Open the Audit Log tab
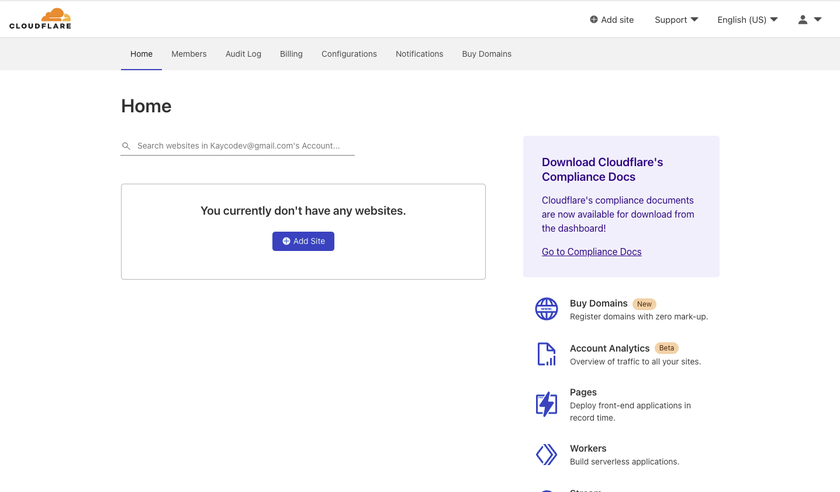Viewport: 840px width, 492px height. tap(243, 54)
